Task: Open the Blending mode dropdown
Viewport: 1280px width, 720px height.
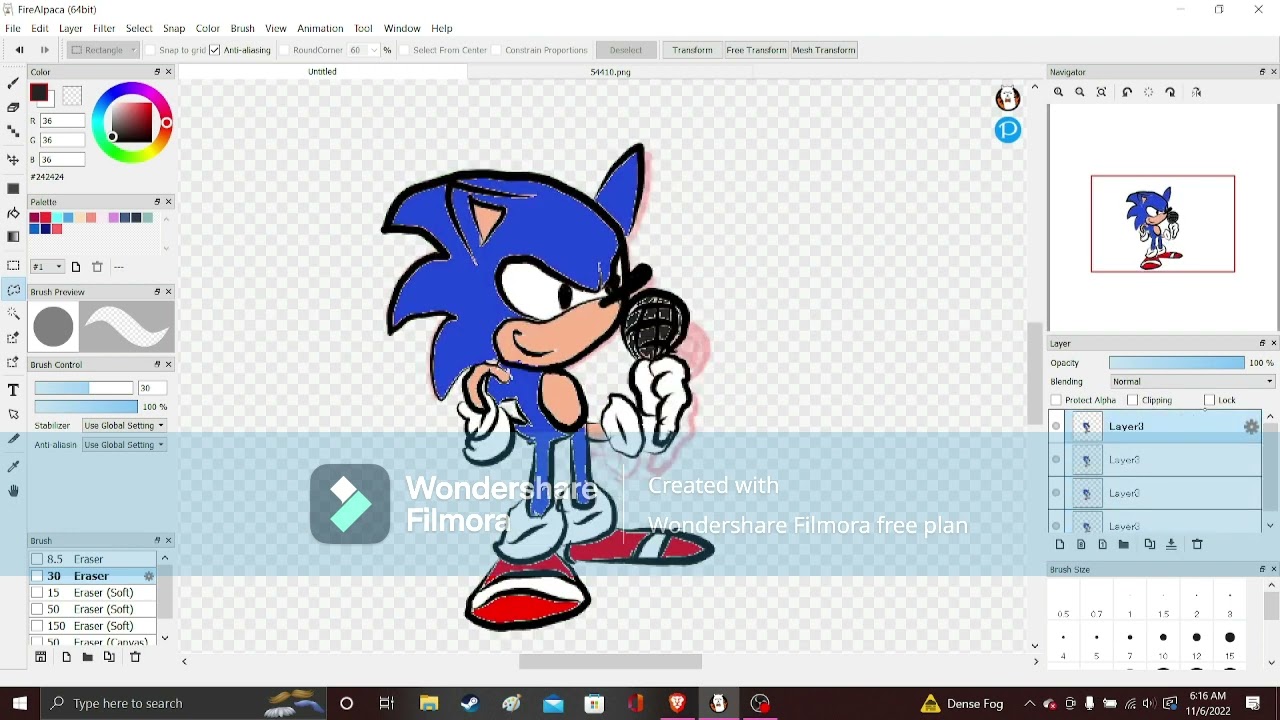Action: [x=1192, y=381]
